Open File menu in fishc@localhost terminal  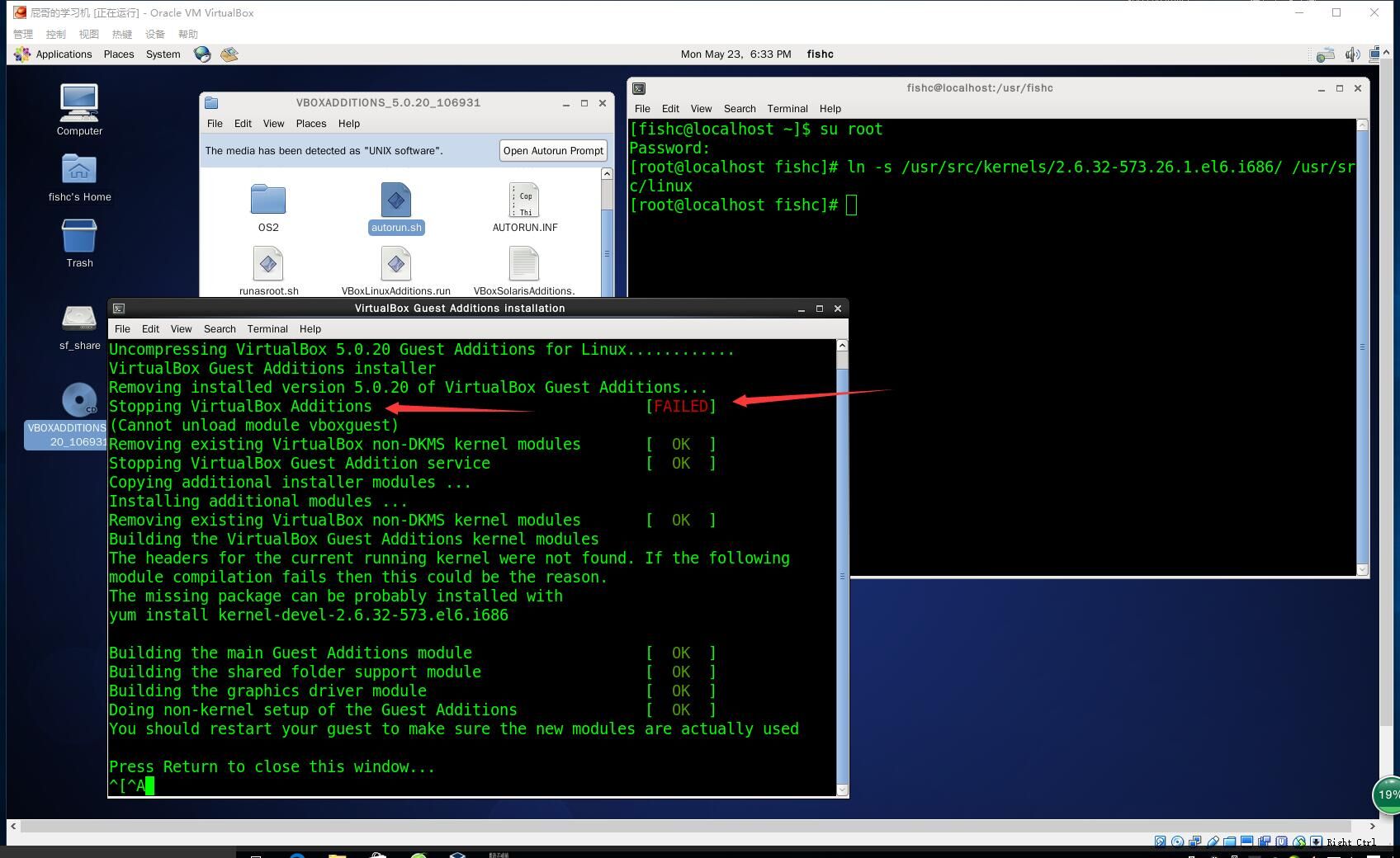coord(642,109)
